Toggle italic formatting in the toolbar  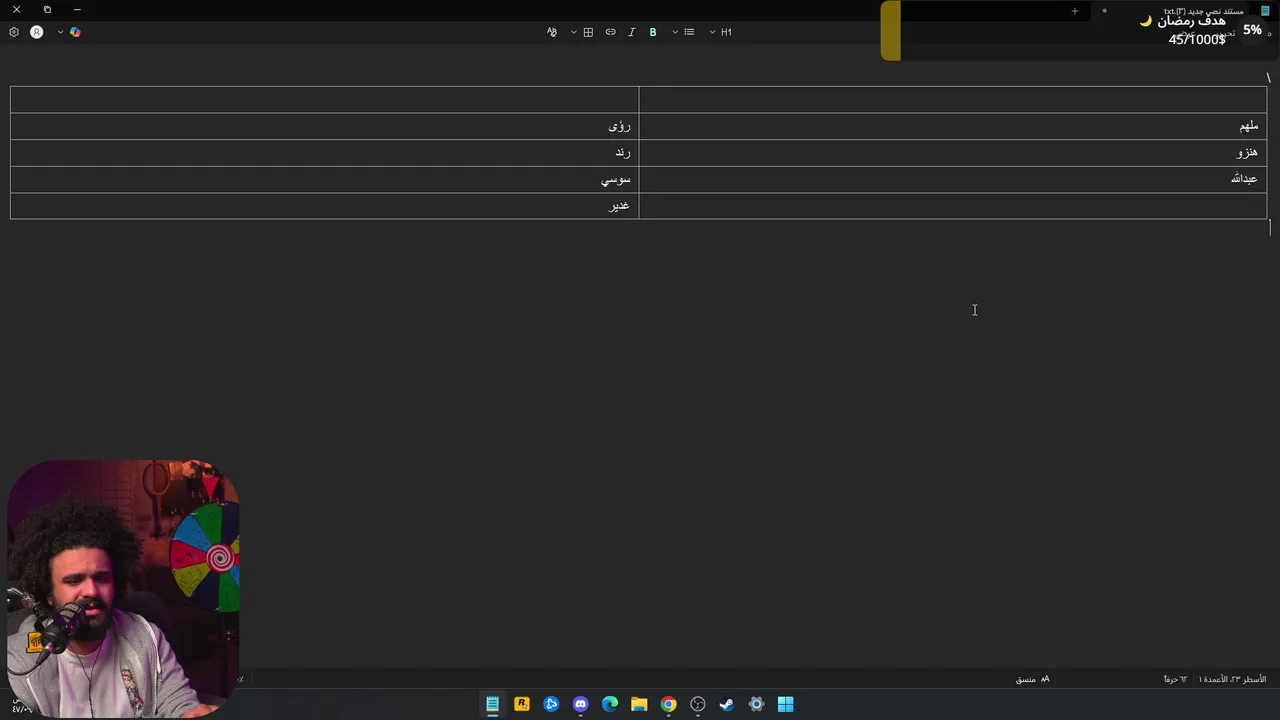point(631,32)
